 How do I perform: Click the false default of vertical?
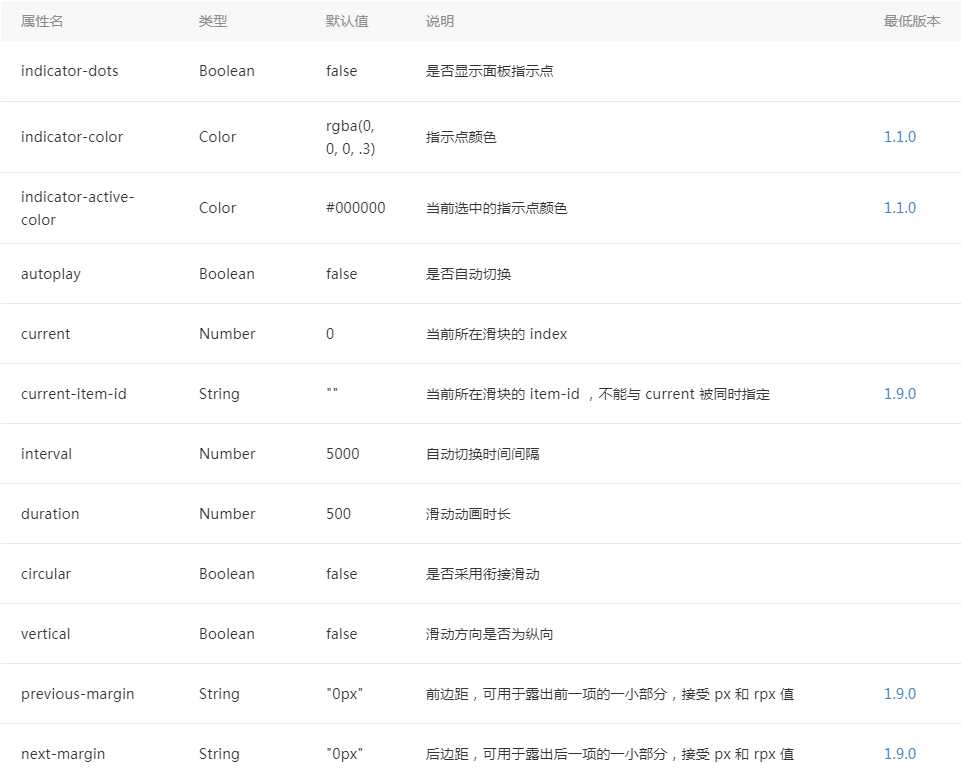341,634
